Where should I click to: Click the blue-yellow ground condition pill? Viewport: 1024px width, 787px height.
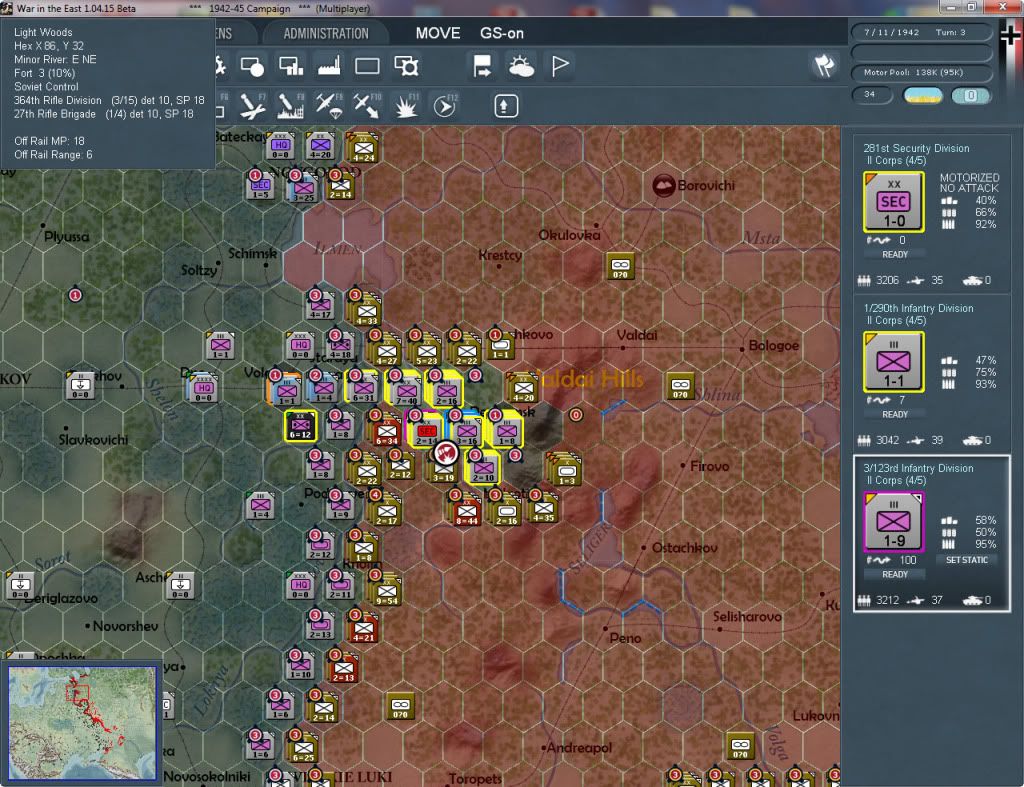[923, 95]
